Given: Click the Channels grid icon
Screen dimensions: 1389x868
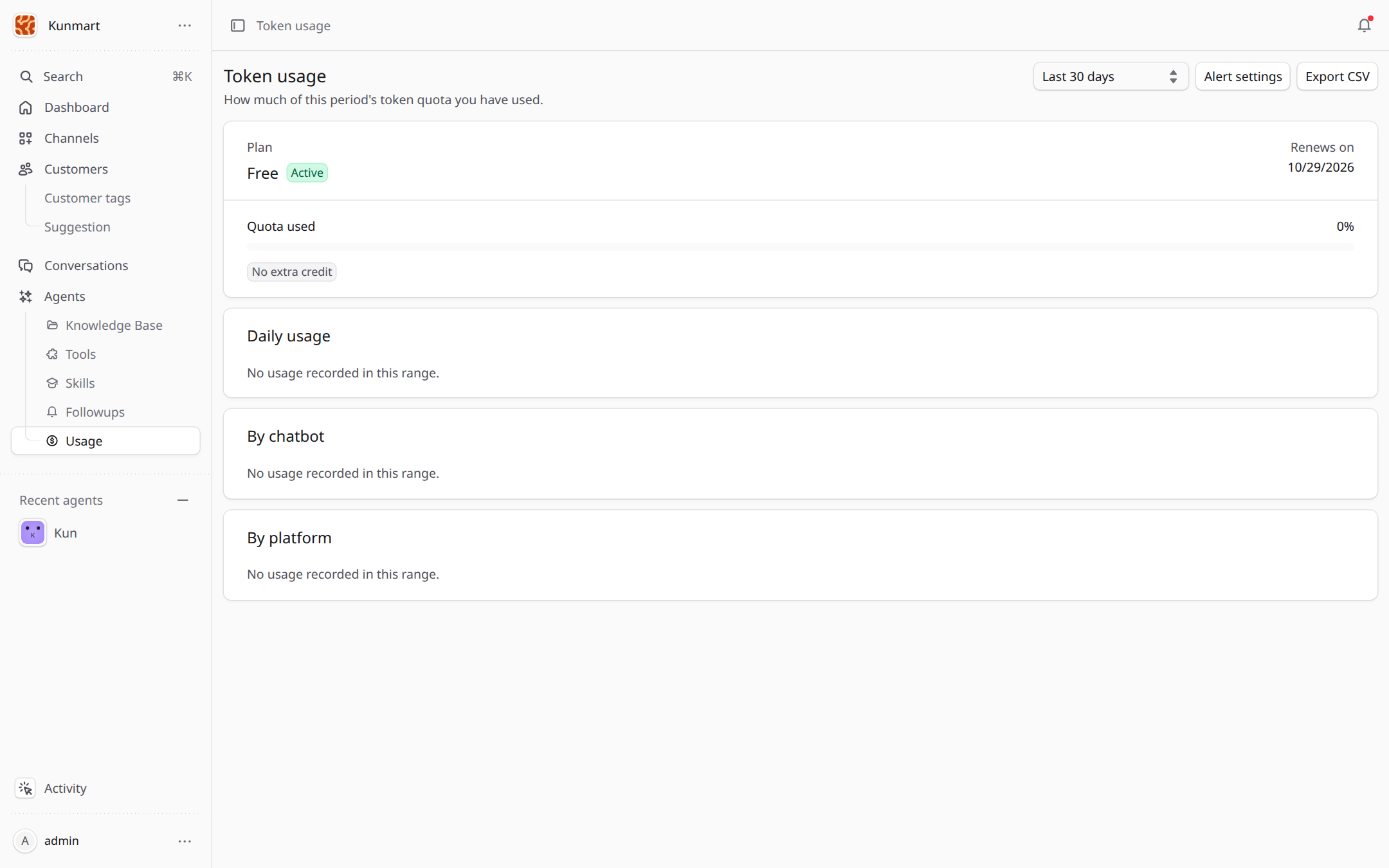Looking at the screenshot, I should tap(26, 138).
